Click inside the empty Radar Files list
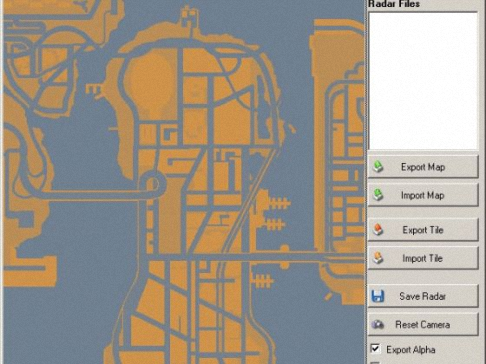Viewport: 486px width, 364px height. pyautogui.click(x=423, y=81)
